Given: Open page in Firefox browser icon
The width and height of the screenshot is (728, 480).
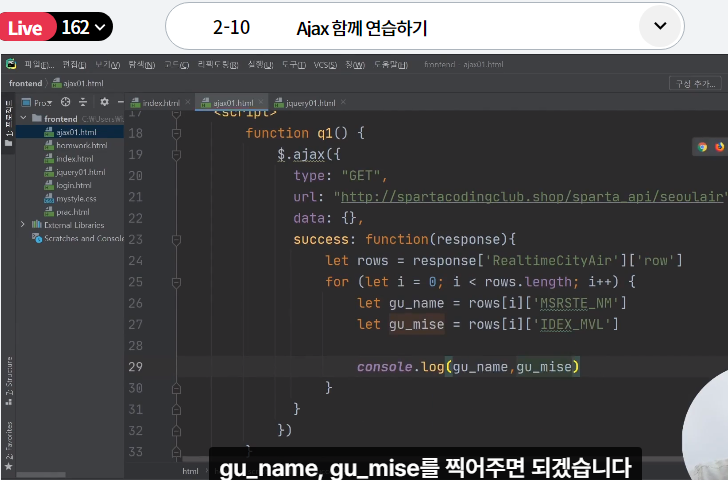Looking at the screenshot, I should point(720,147).
